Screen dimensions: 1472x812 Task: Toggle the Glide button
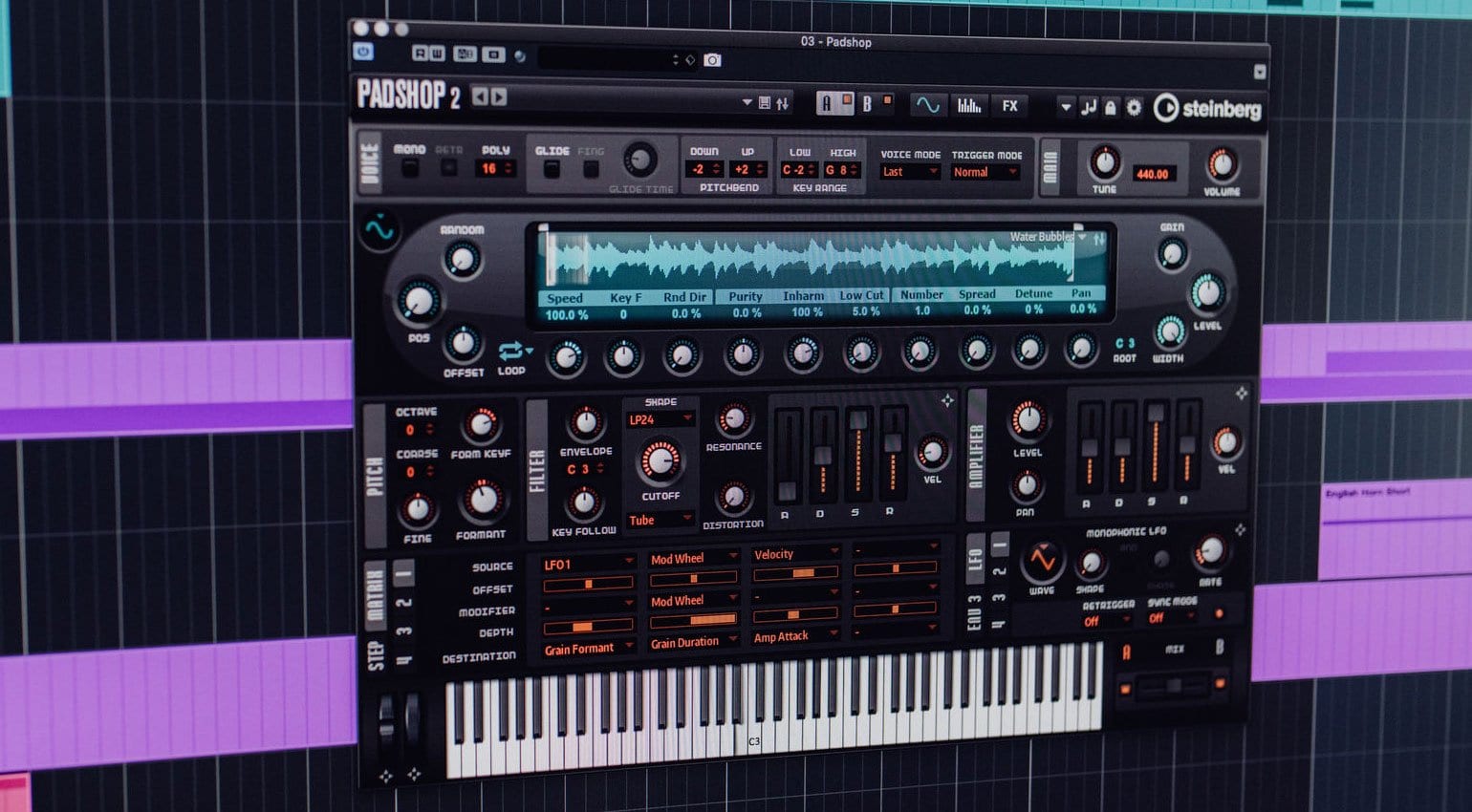coord(552,169)
